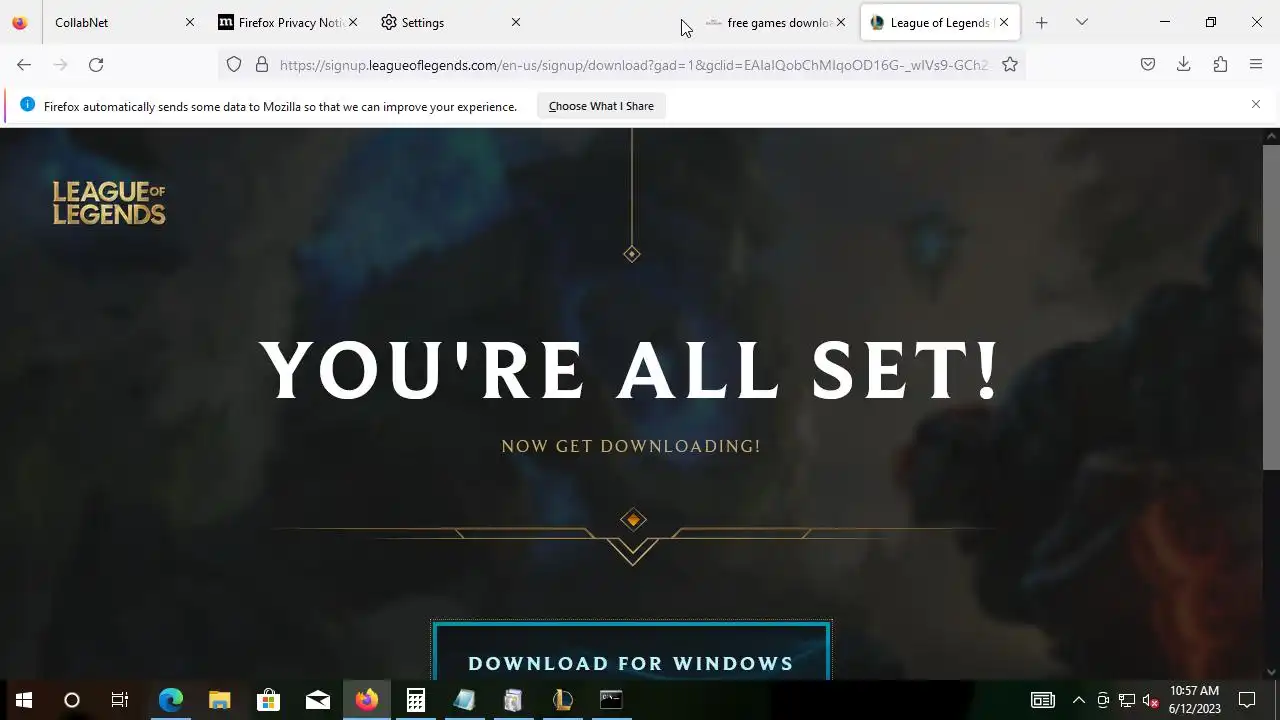
Task: Close the Settings tab
Action: [516, 22]
